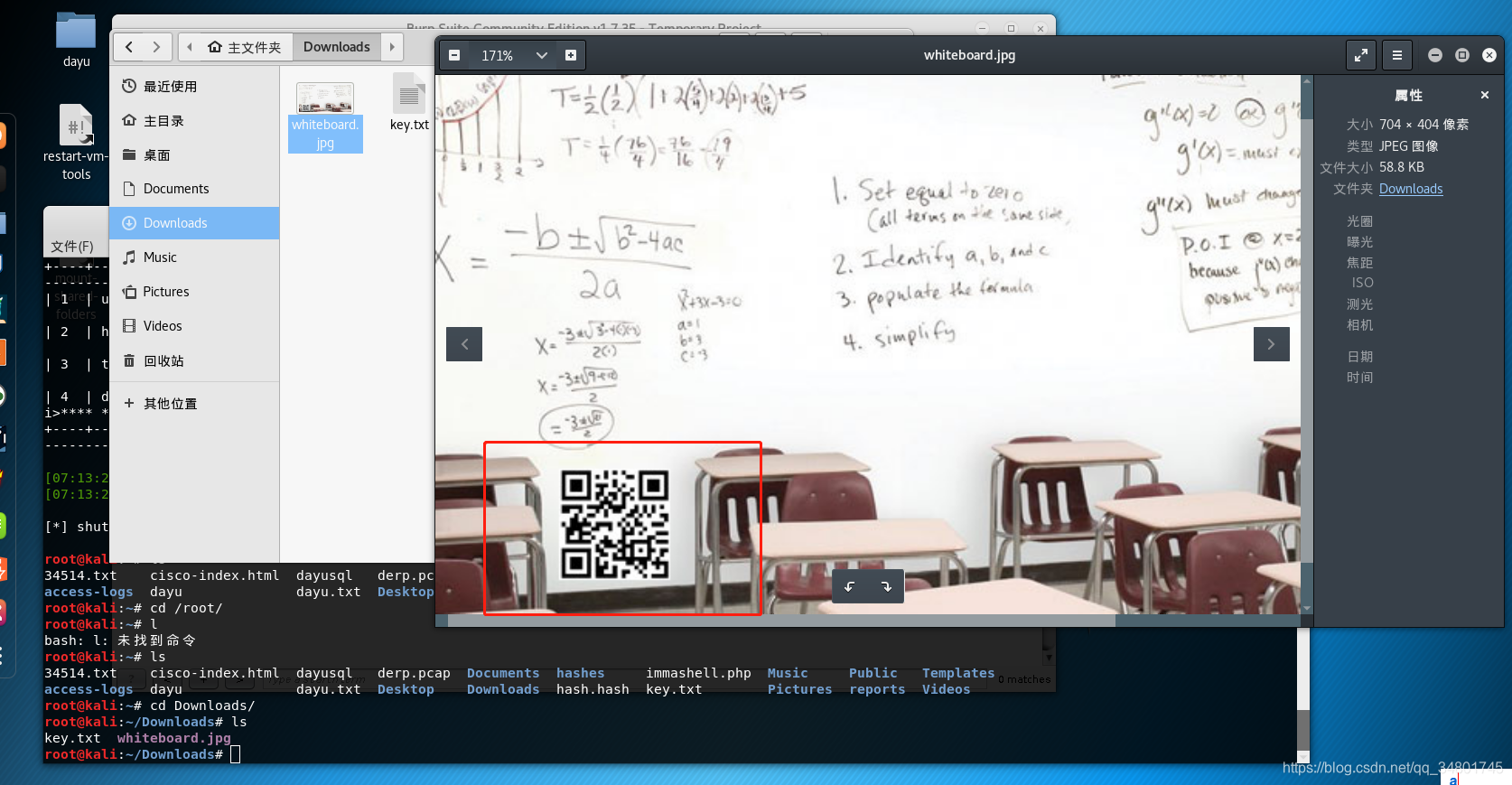Enter fullscreen mode in image viewer
Image resolution: width=1512 pixels, height=785 pixels.
click(x=1360, y=55)
